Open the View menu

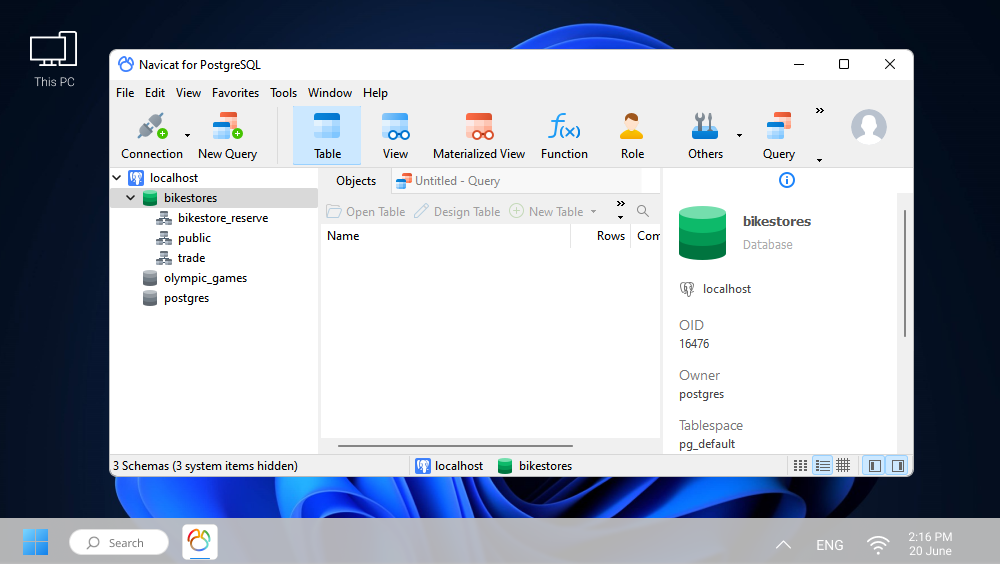coord(188,93)
